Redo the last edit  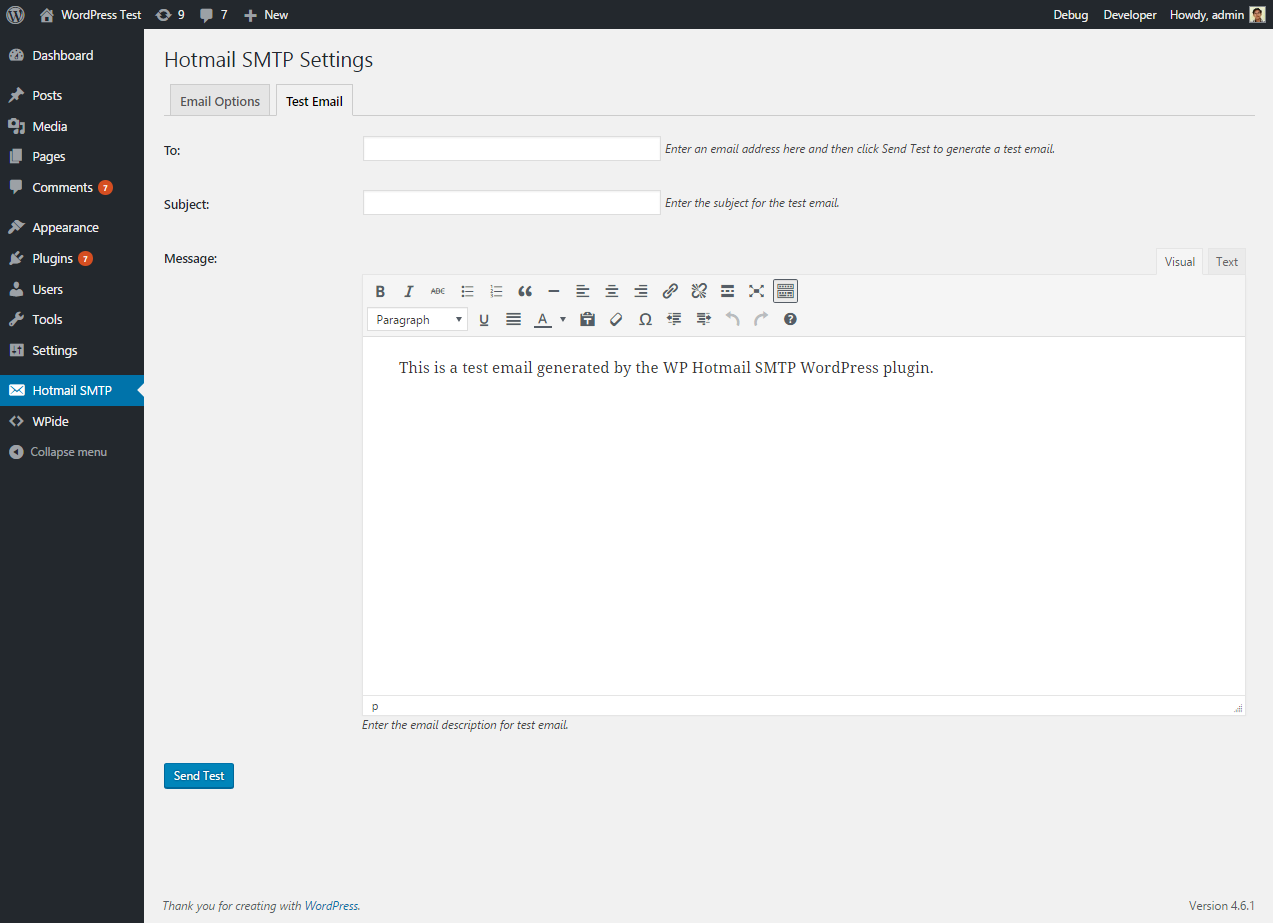[761, 319]
